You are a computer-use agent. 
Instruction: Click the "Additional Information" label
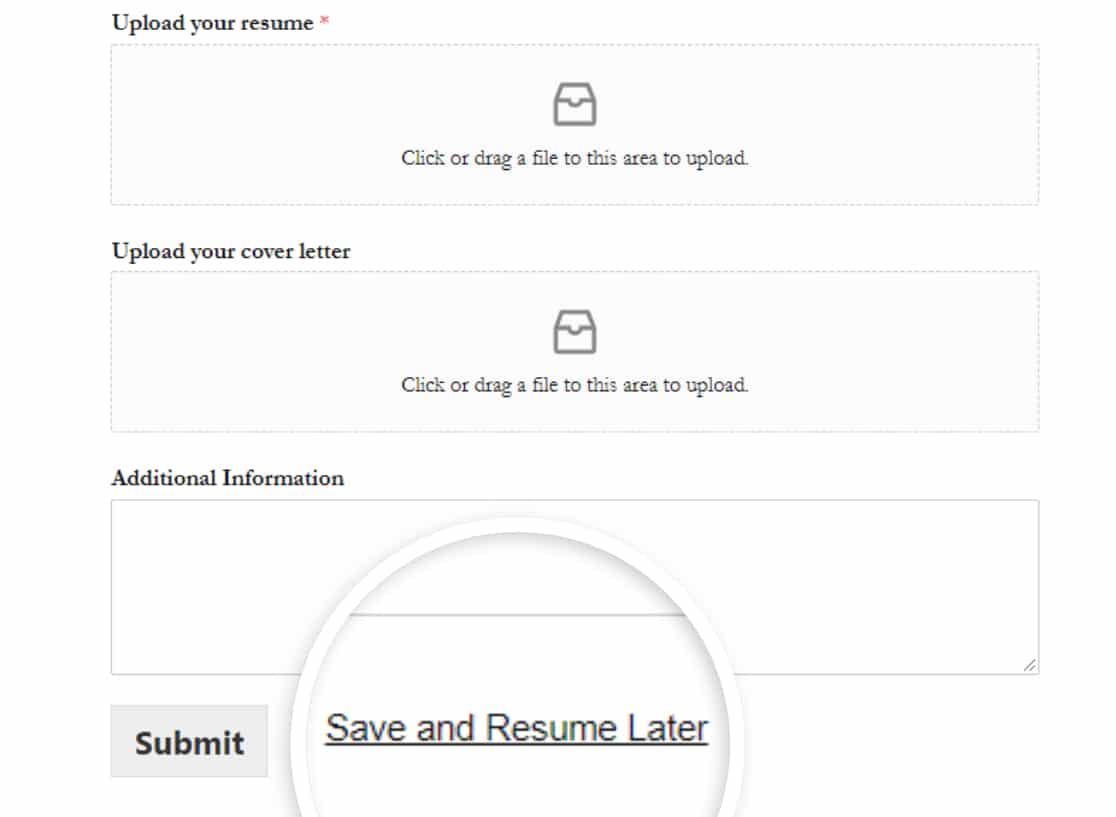click(x=228, y=478)
